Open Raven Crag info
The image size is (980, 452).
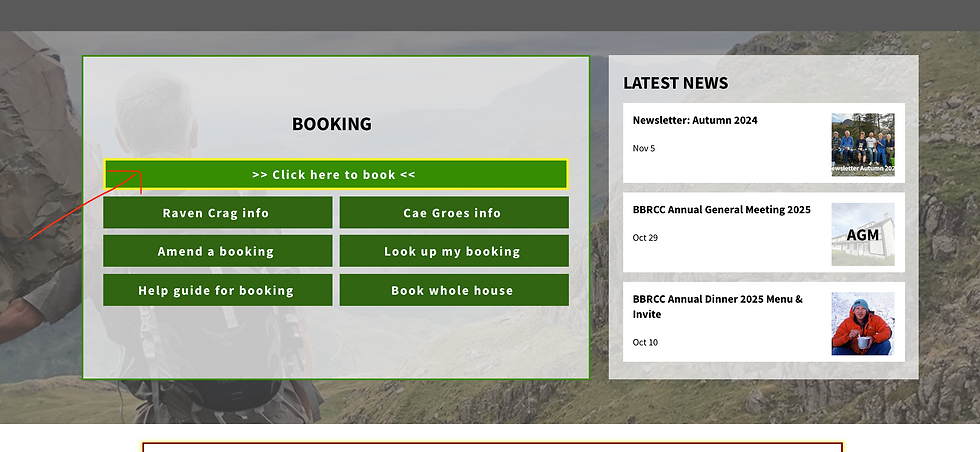click(x=218, y=213)
